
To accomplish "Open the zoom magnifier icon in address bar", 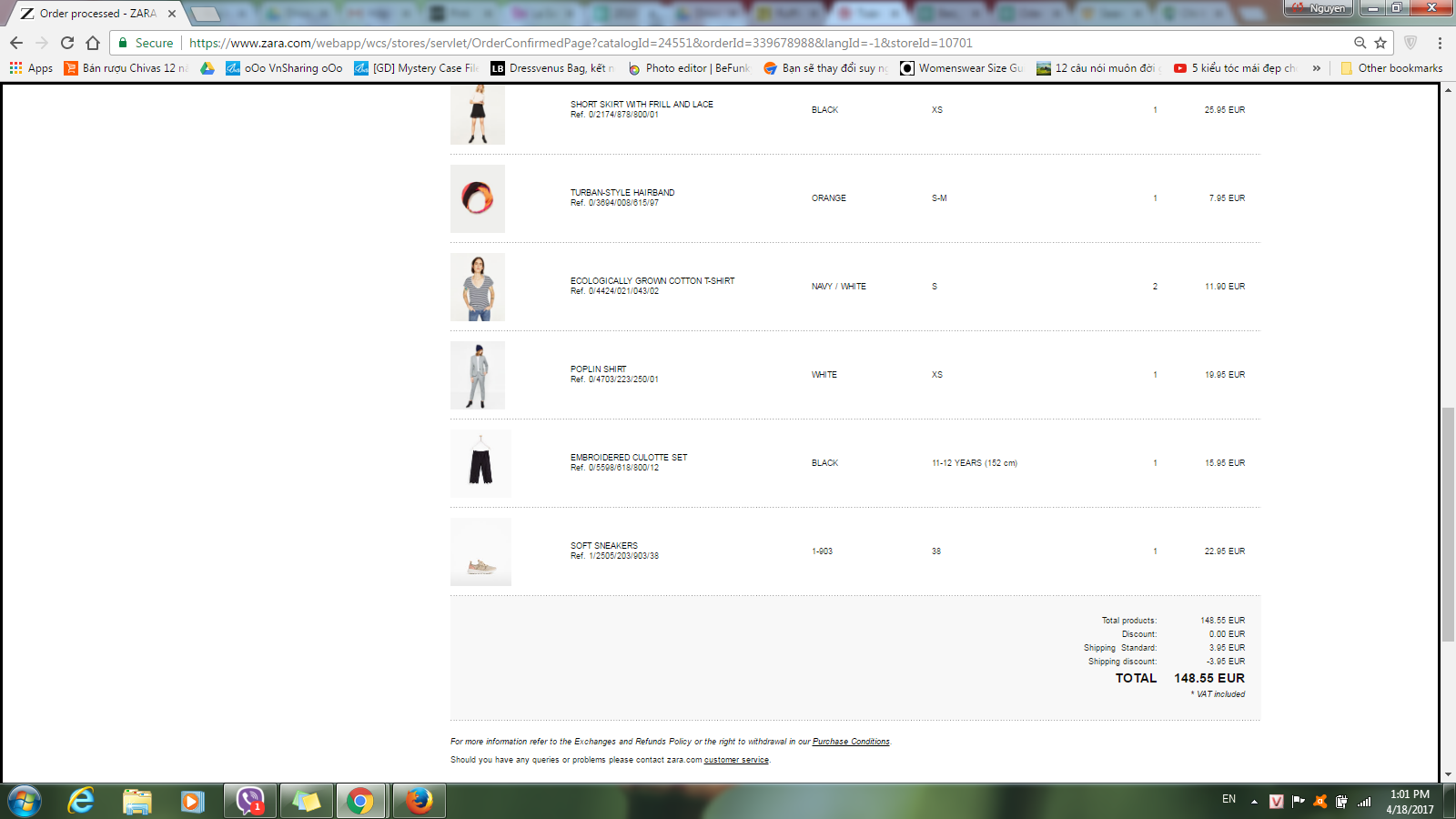I will [1360, 43].
